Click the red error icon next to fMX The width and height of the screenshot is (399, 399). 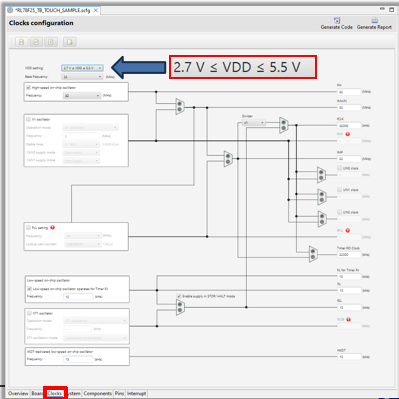click(348, 134)
